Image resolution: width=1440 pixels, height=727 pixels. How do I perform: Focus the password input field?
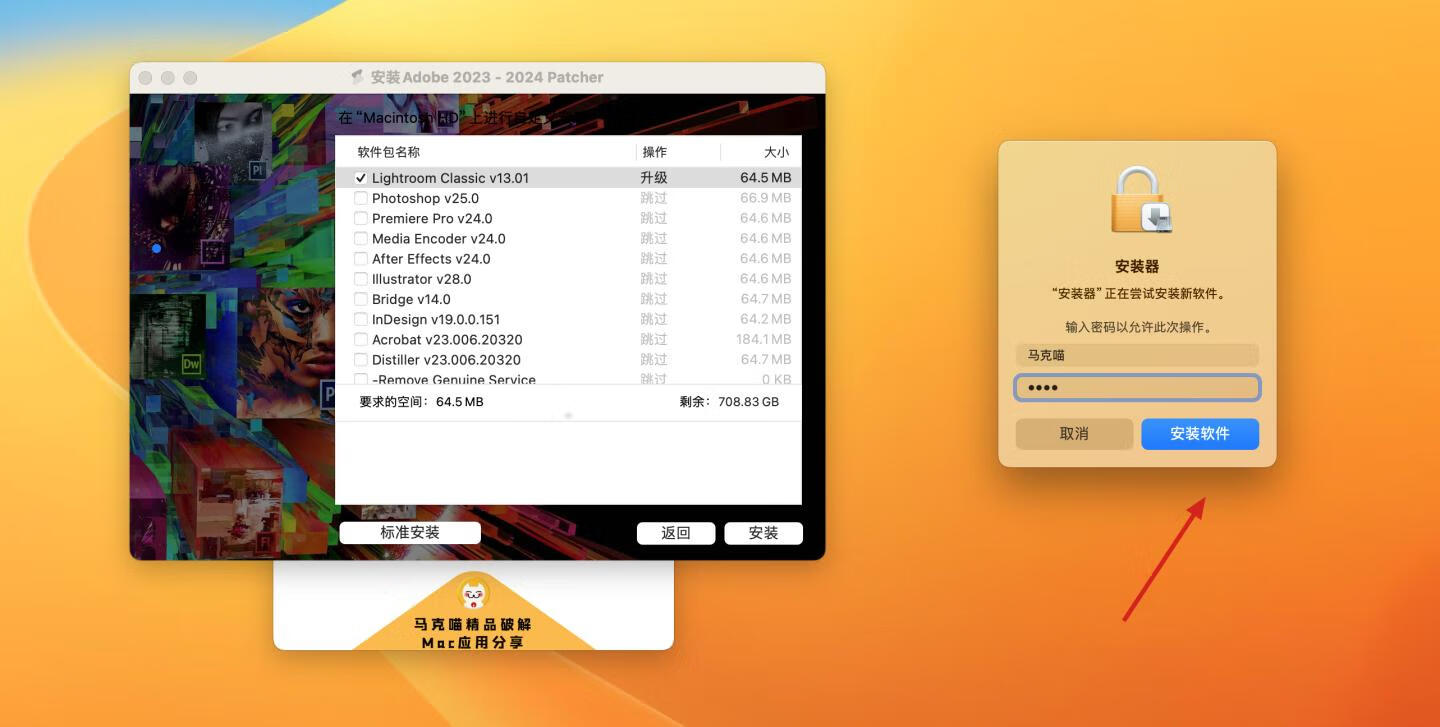(x=1137, y=388)
